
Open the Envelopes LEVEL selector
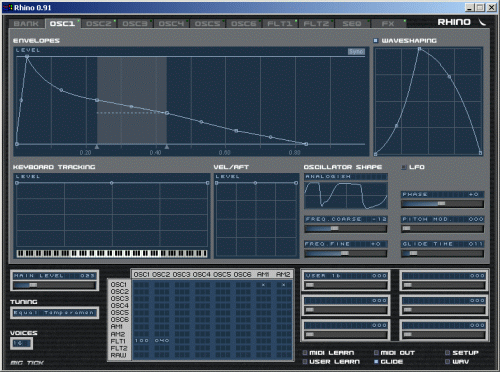(28, 50)
